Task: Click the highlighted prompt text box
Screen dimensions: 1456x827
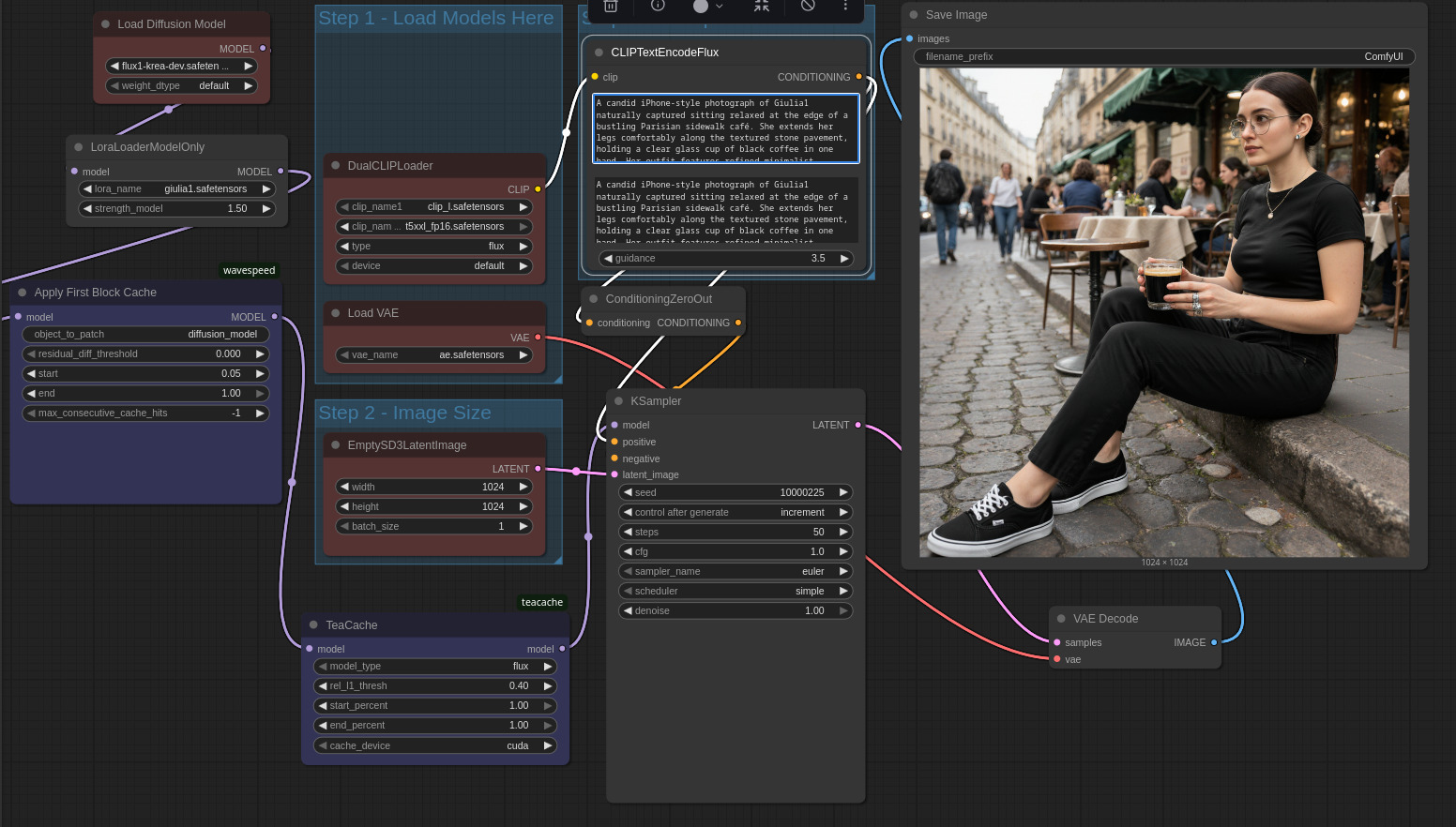Action: tap(726, 128)
